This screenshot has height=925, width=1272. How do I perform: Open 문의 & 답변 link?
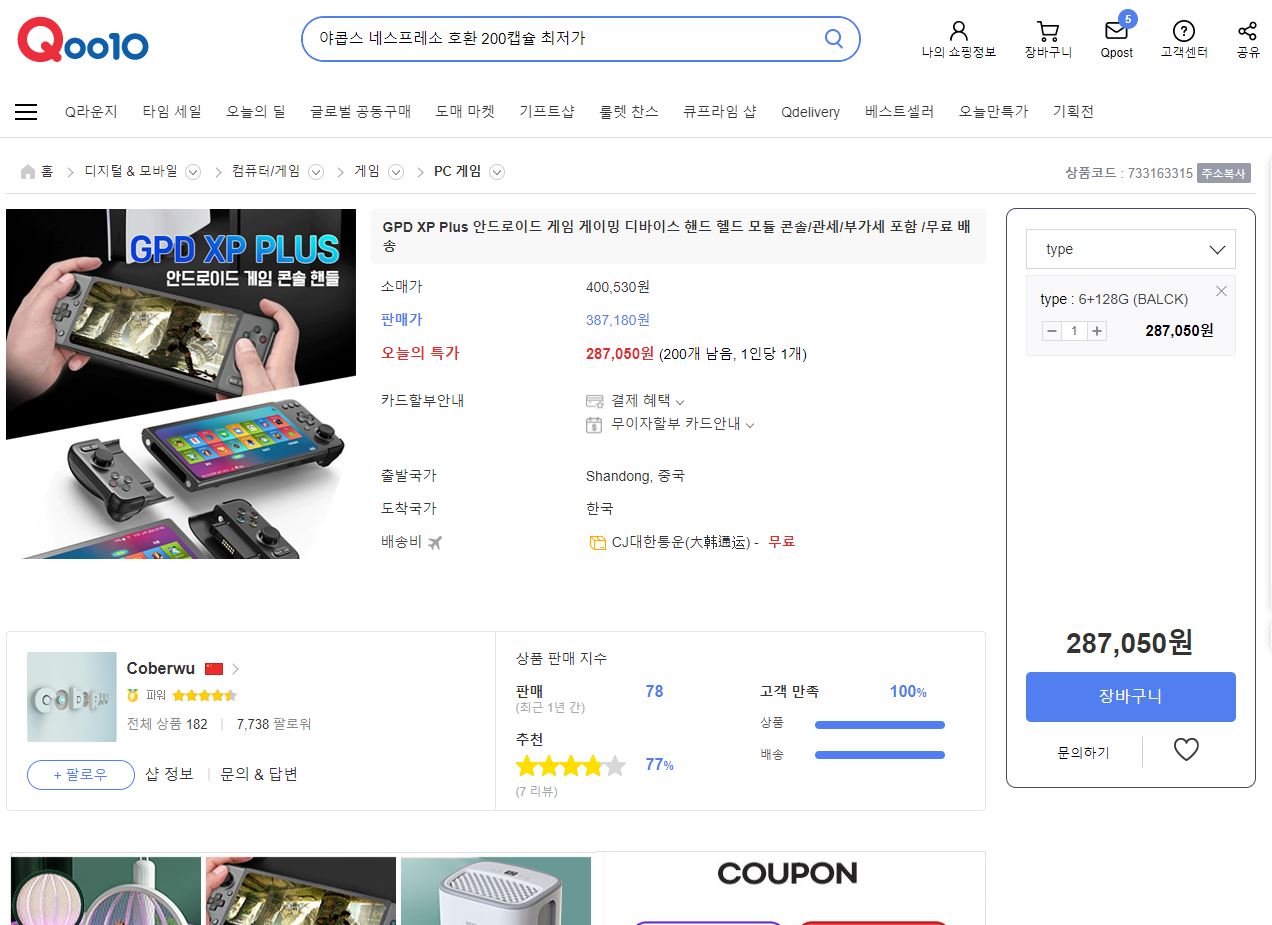point(259,774)
